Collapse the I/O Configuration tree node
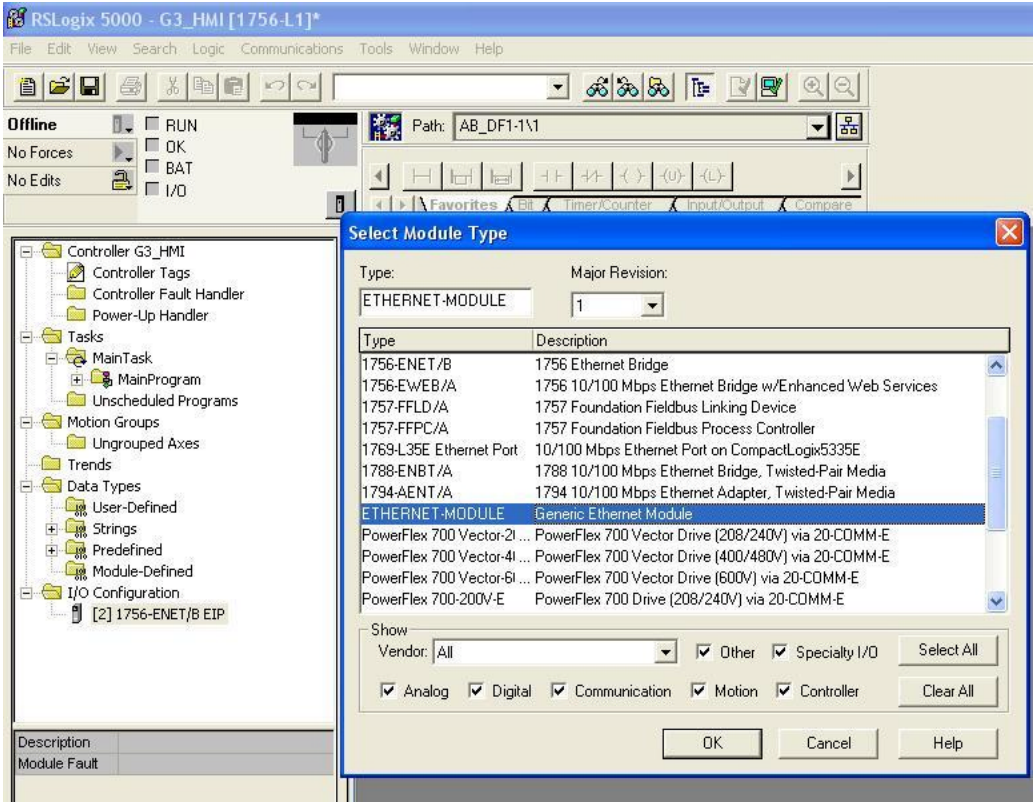The width and height of the screenshot is (1036, 805). point(26,593)
